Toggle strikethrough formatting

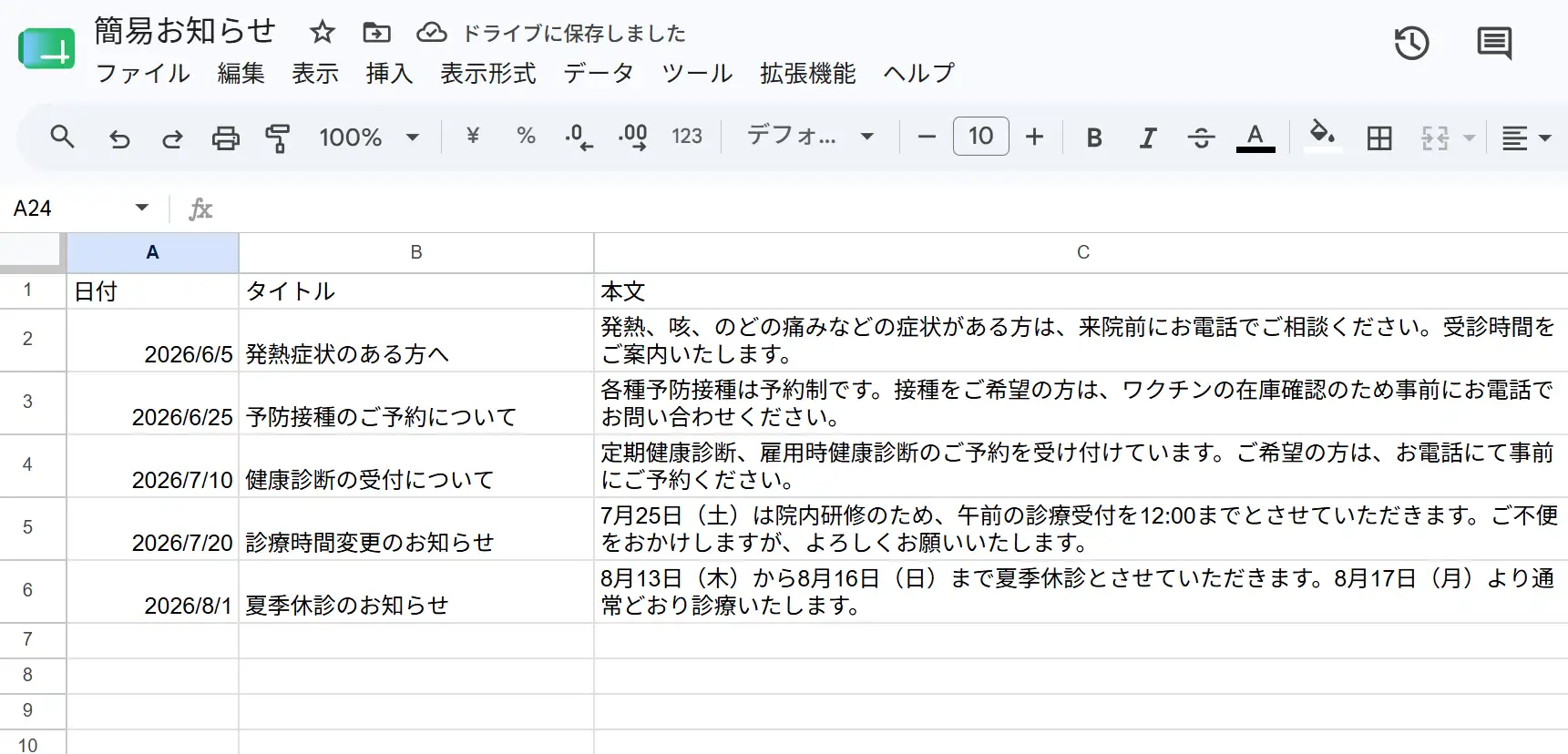coord(1201,138)
